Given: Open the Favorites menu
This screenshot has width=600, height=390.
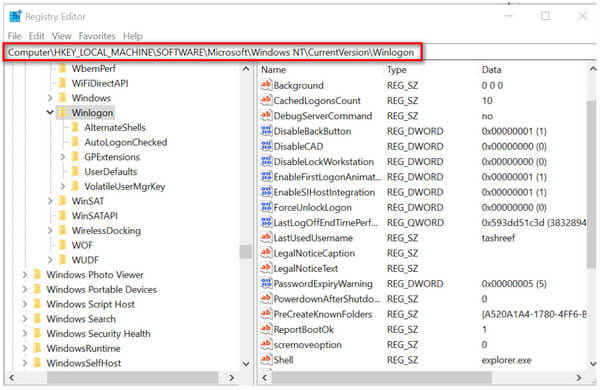Looking at the screenshot, I should pyautogui.click(x=97, y=36).
